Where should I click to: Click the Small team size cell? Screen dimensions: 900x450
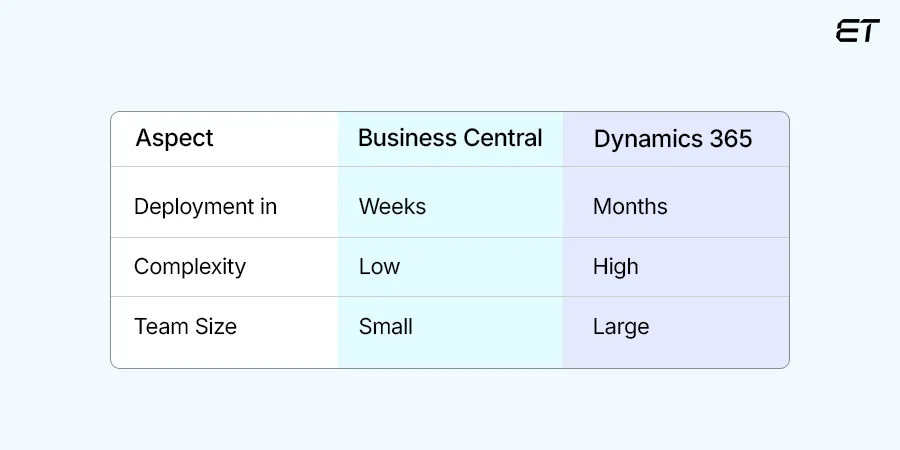(385, 327)
